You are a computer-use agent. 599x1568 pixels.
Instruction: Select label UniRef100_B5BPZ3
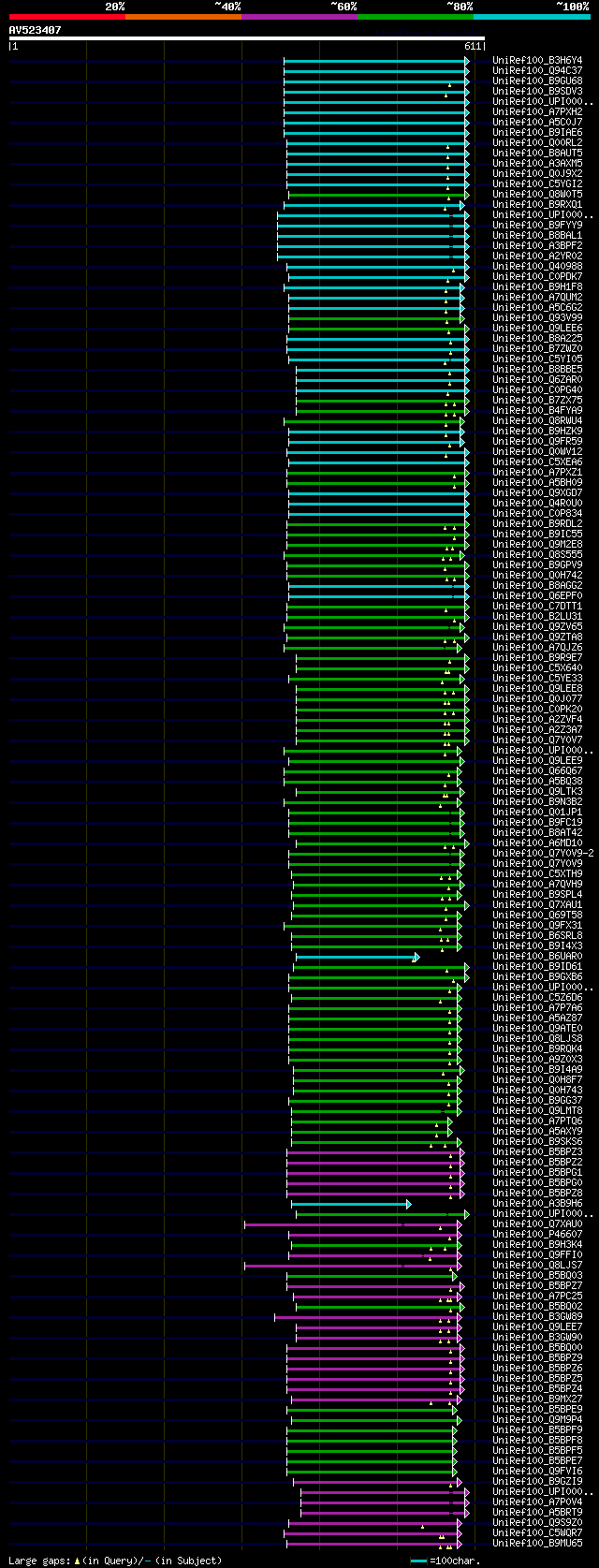point(537,1152)
